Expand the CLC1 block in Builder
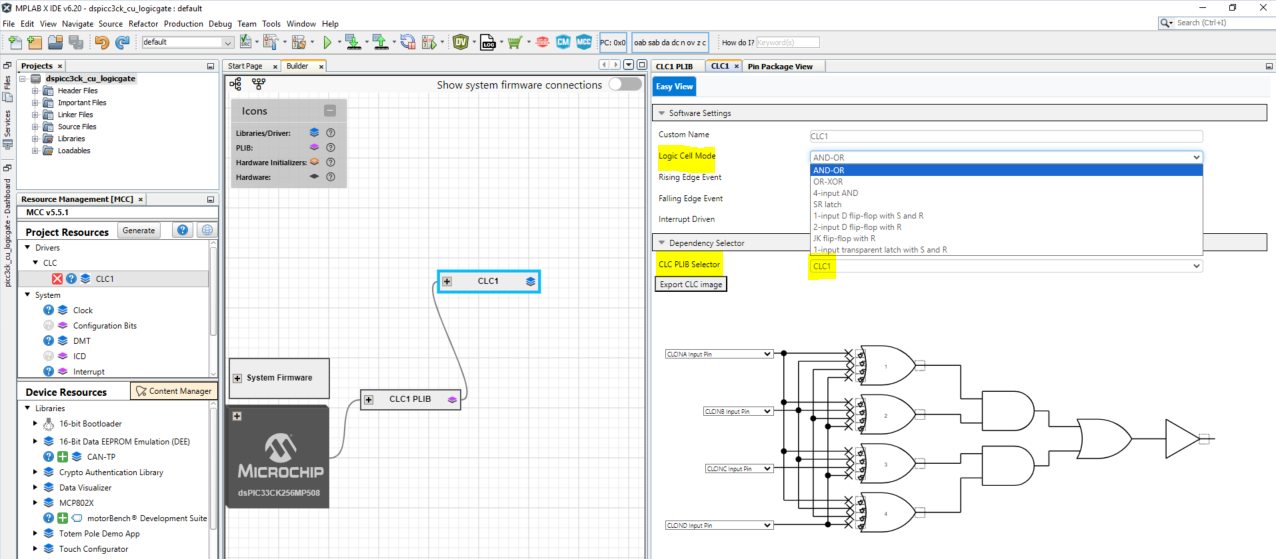 (x=447, y=282)
